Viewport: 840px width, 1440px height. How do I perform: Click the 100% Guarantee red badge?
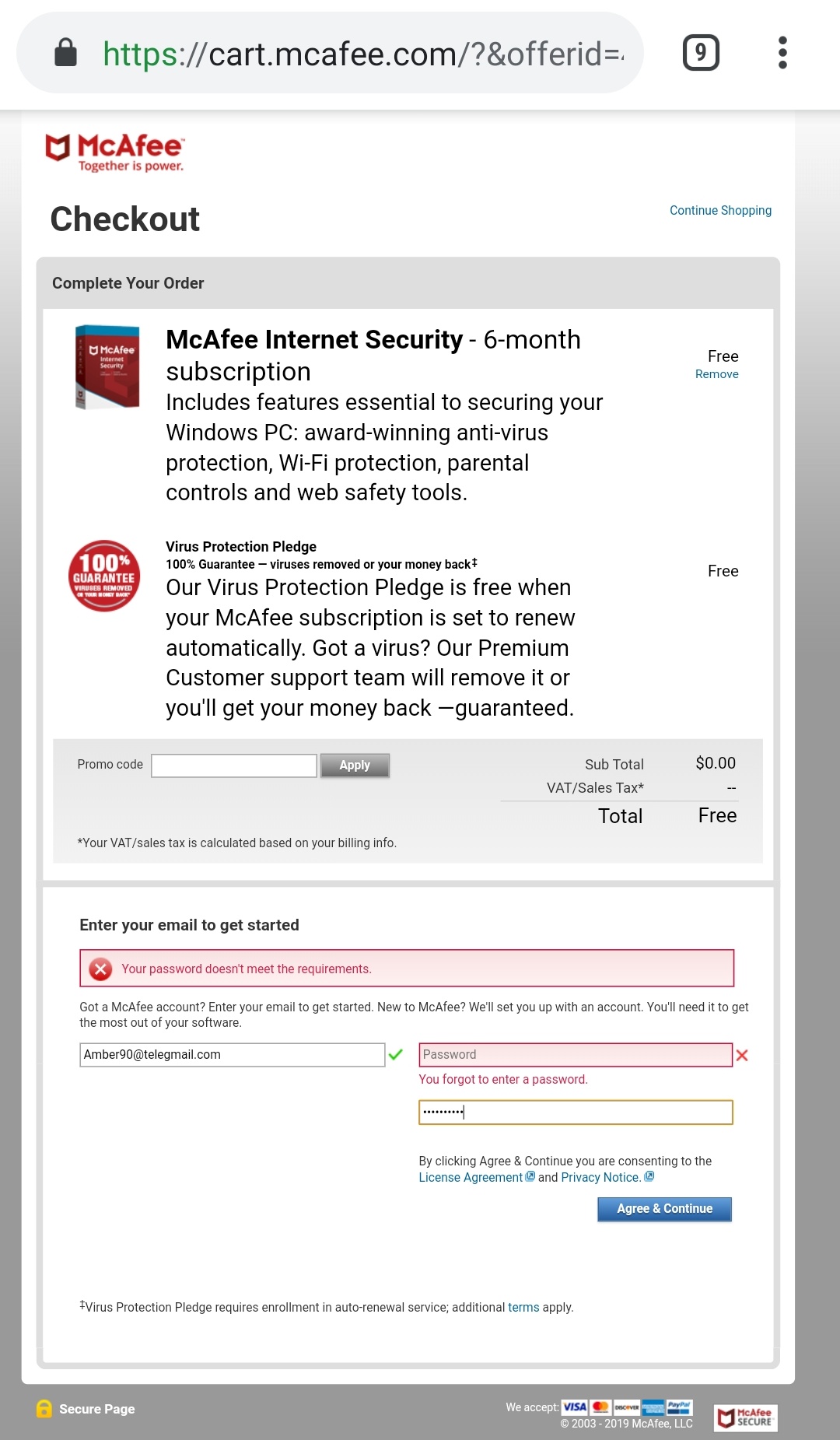[x=104, y=576]
